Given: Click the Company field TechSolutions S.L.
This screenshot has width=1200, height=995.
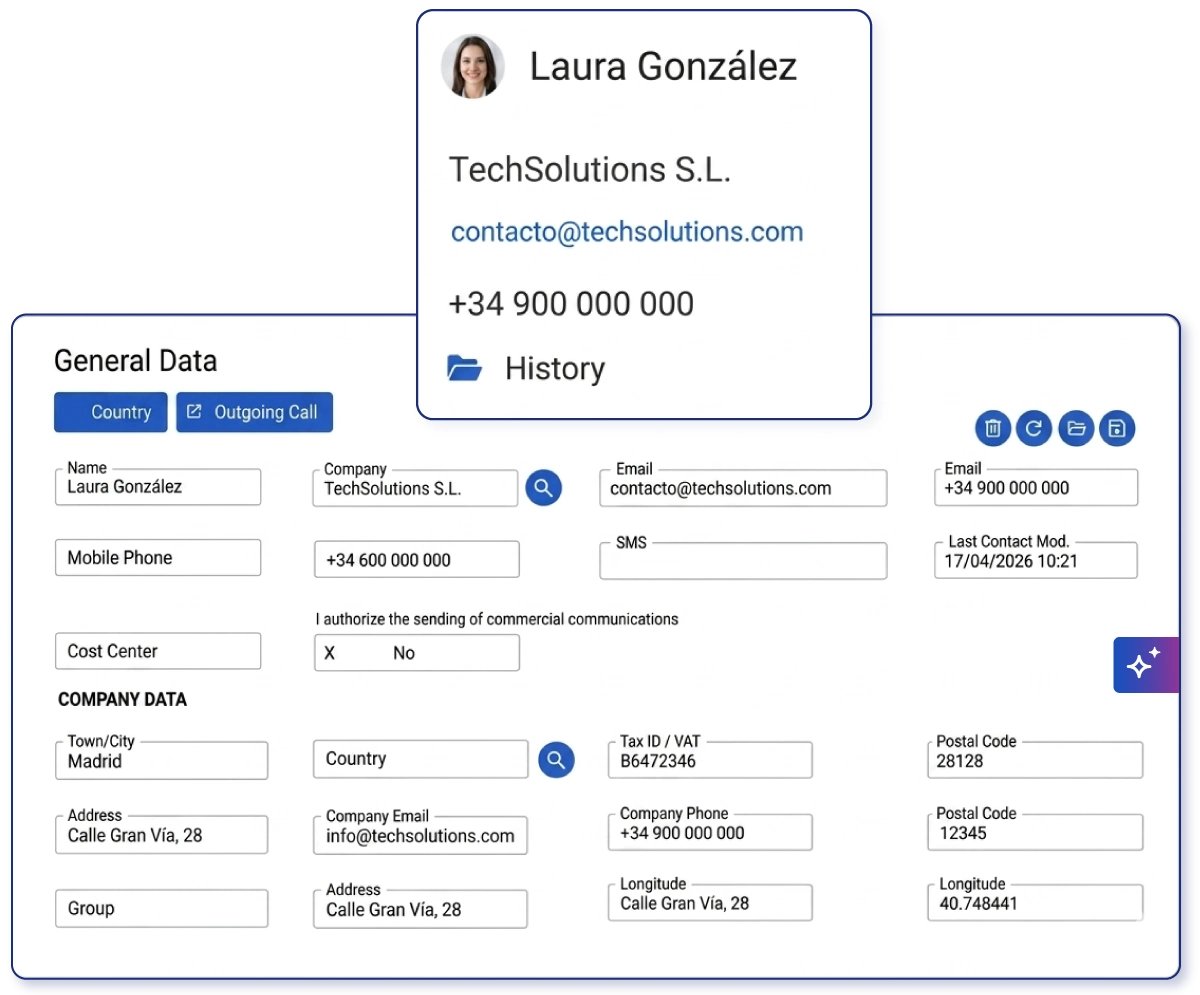Looking at the screenshot, I should tap(415, 488).
